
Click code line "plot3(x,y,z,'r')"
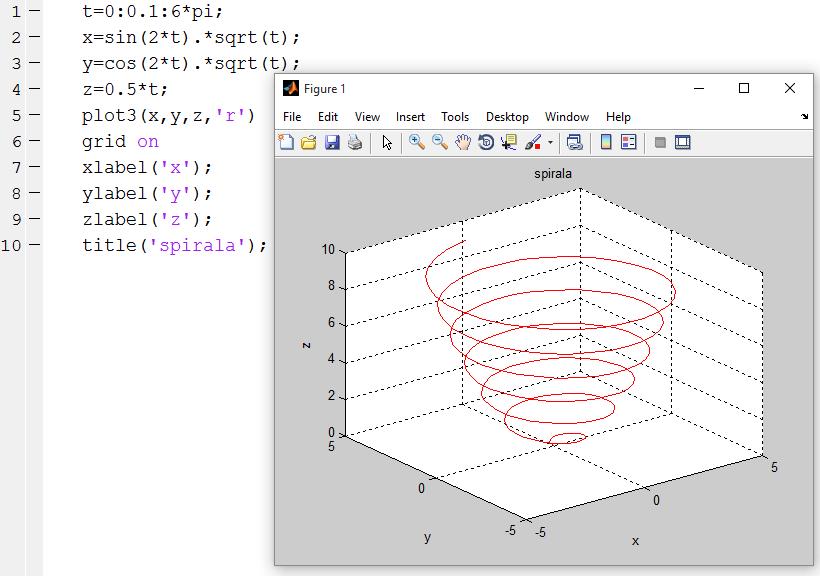click(x=168, y=116)
